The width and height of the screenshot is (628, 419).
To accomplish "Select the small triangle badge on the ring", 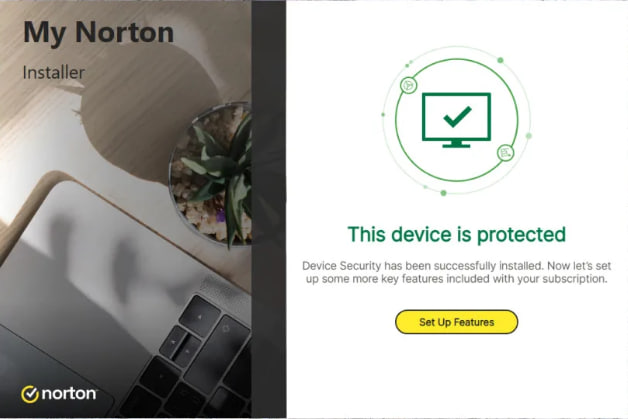I will 409,85.
